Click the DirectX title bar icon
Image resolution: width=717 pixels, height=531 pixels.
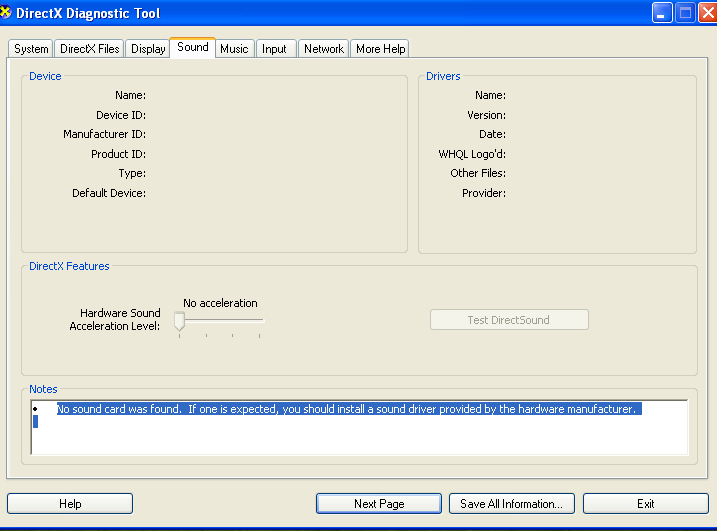(5, 12)
